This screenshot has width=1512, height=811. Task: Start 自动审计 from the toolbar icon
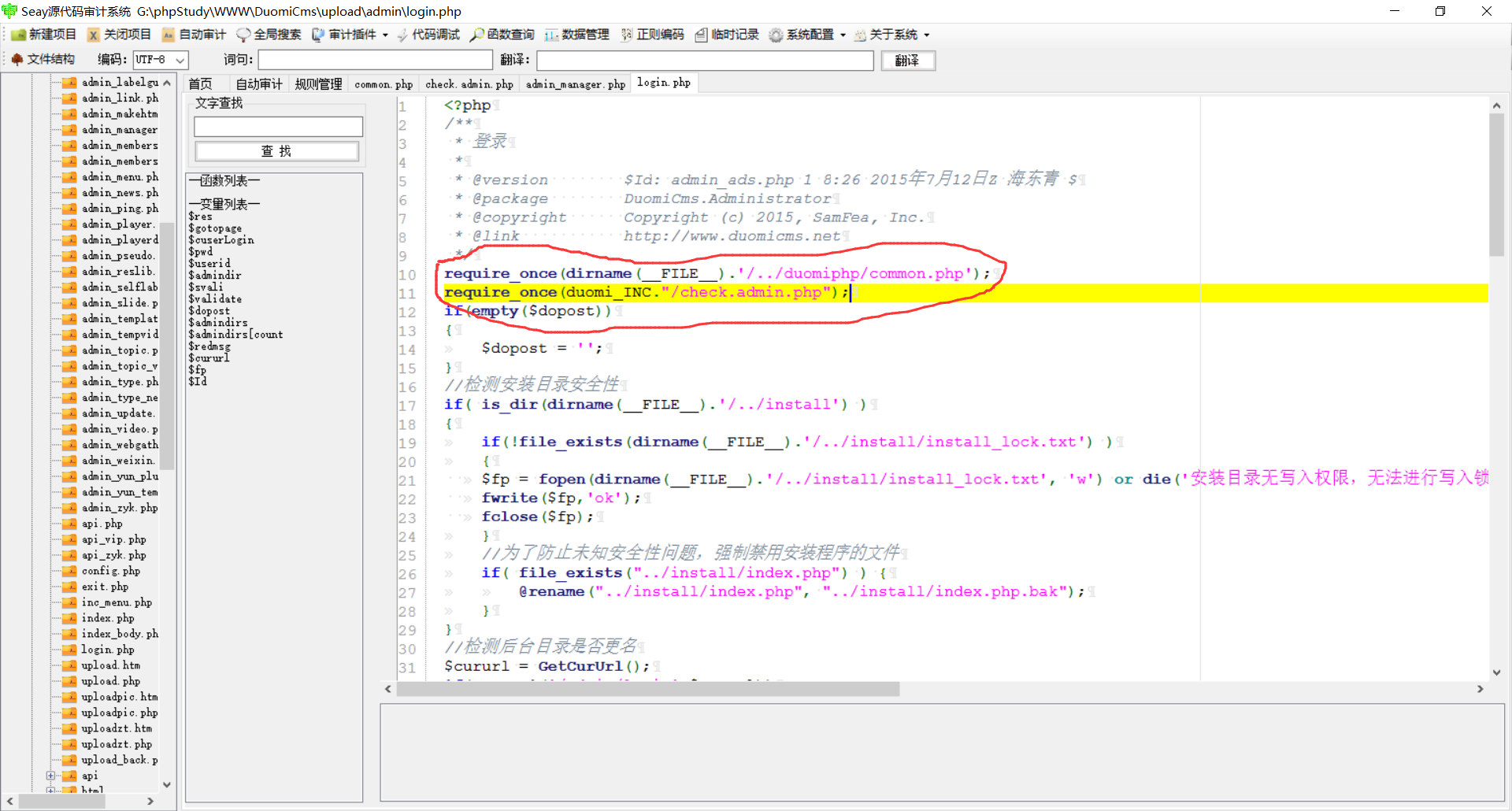(169, 35)
